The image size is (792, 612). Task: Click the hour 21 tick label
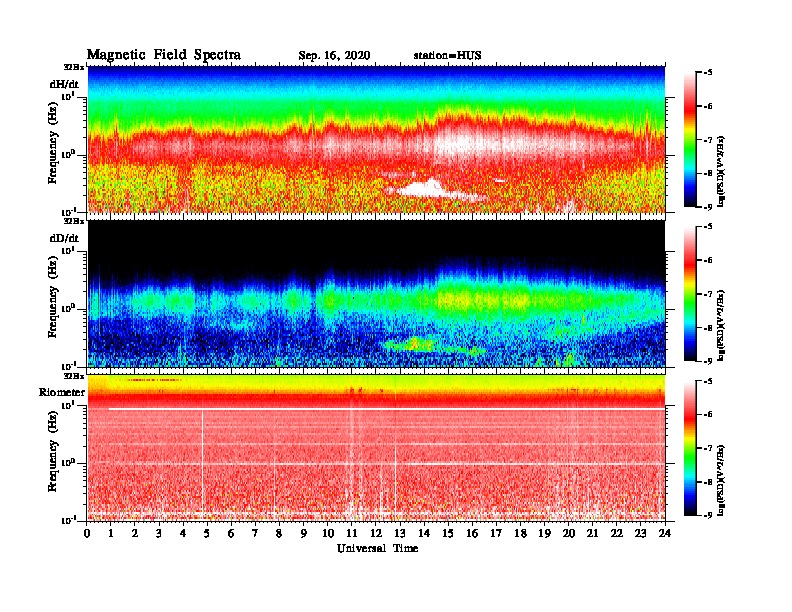click(x=592, y=533)
